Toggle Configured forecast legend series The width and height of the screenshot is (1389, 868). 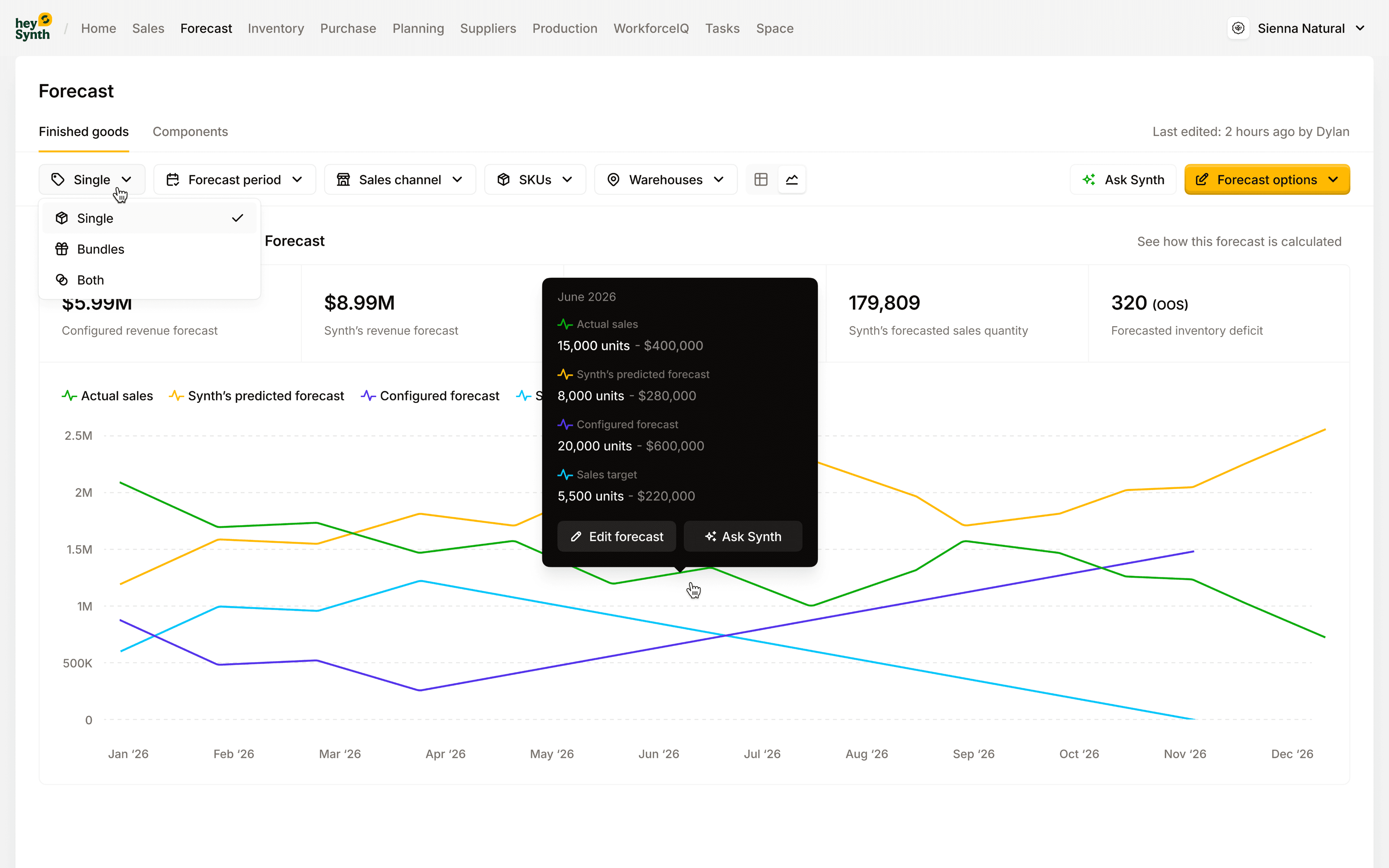(430, 396)
